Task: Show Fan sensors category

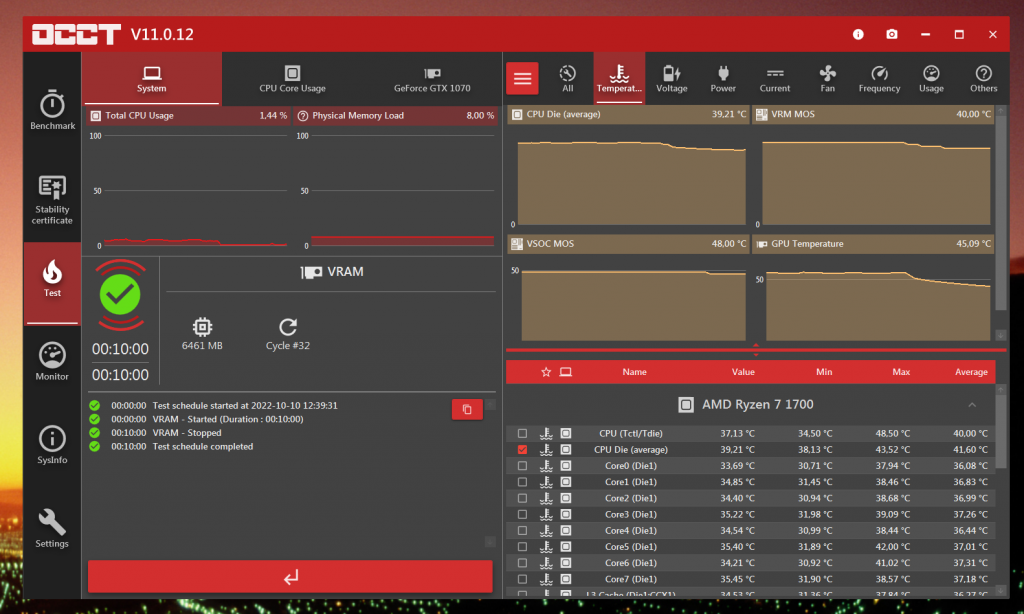Action: pos(827,79)
